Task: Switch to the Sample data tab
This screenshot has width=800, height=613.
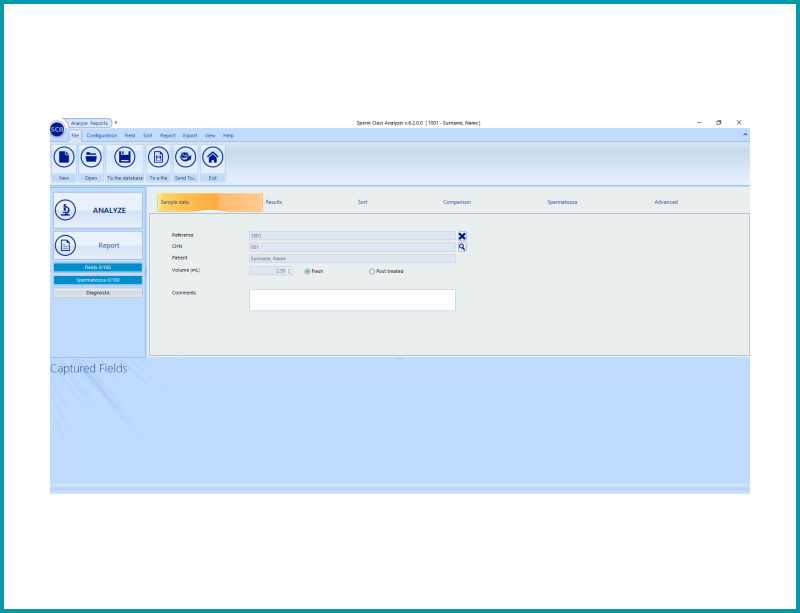Action: point(210,202)
